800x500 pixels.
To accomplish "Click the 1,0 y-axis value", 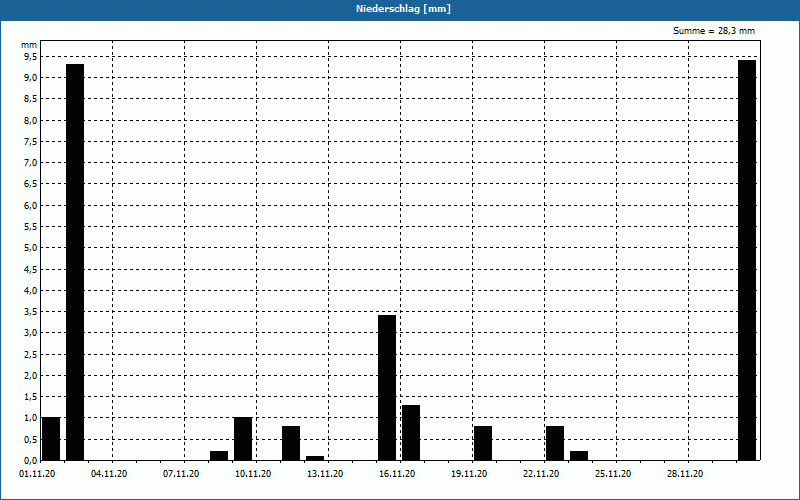I will [31, 418].
